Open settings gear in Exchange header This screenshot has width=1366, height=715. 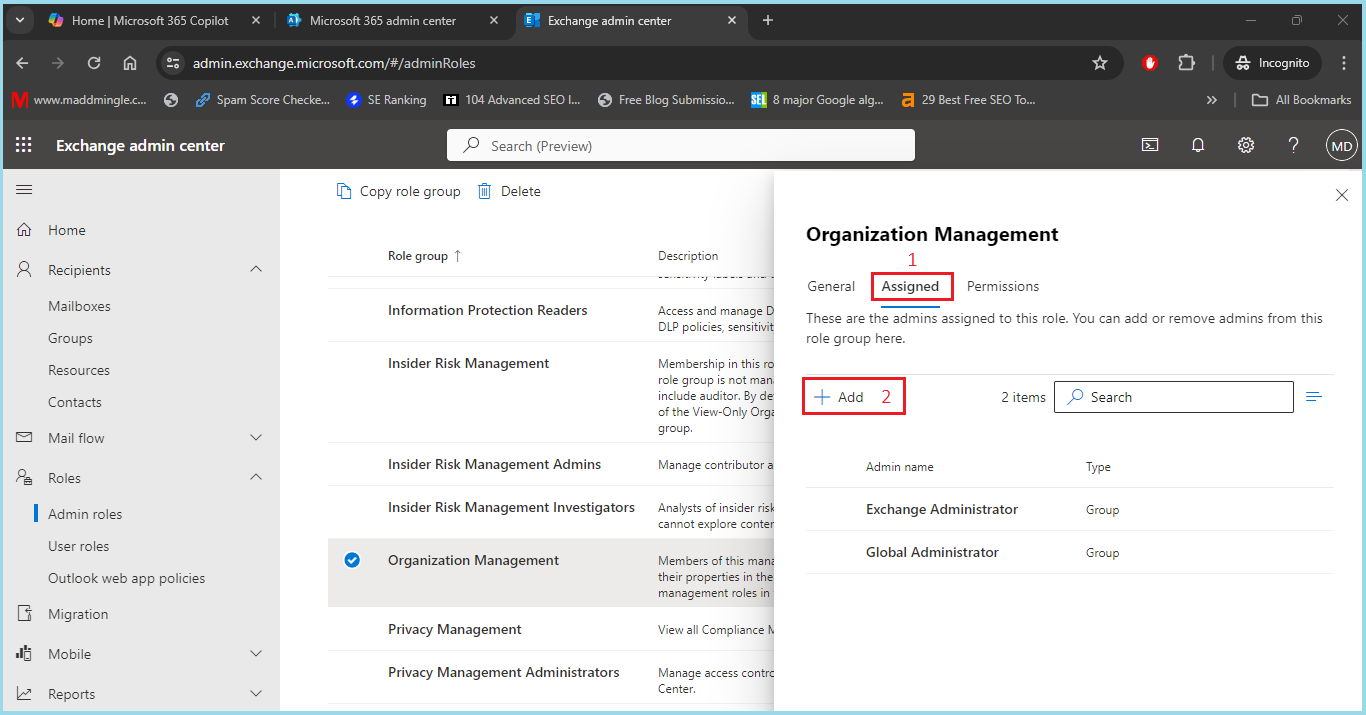coord(1246,145)
